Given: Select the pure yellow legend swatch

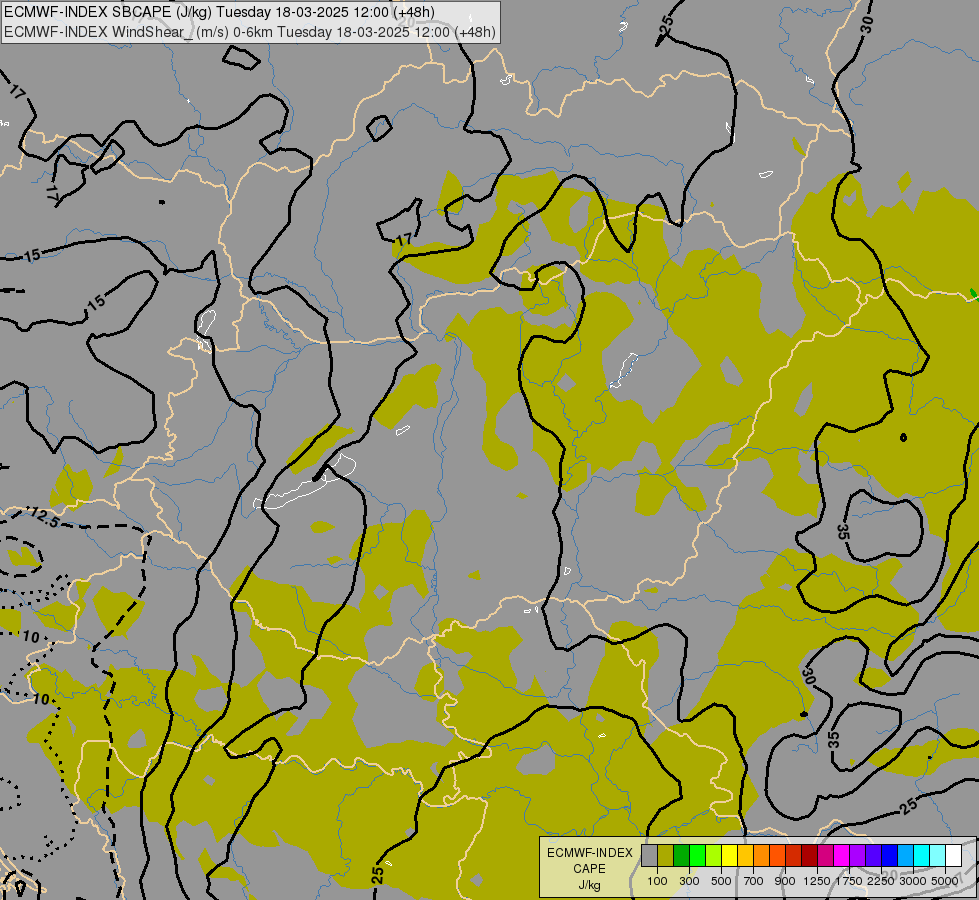Looking at the screenshot, I should tap(729, 855).
